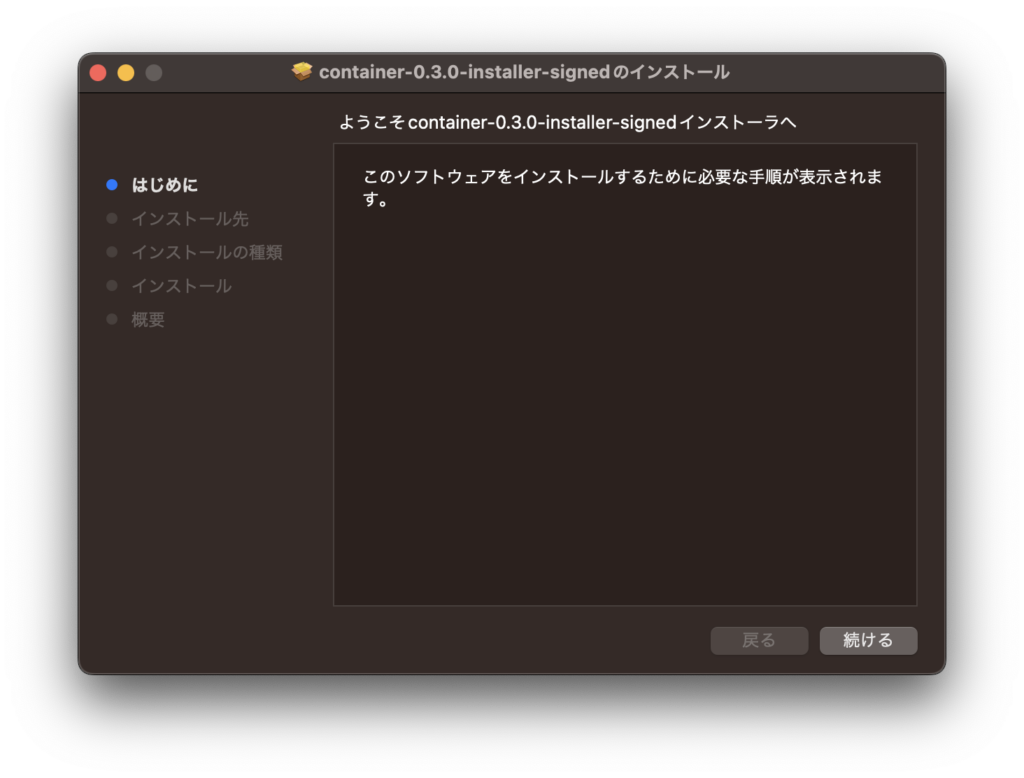1024x778 pixels.
Task: Close the installer window with red button
Action: click(x=98, y=73)
